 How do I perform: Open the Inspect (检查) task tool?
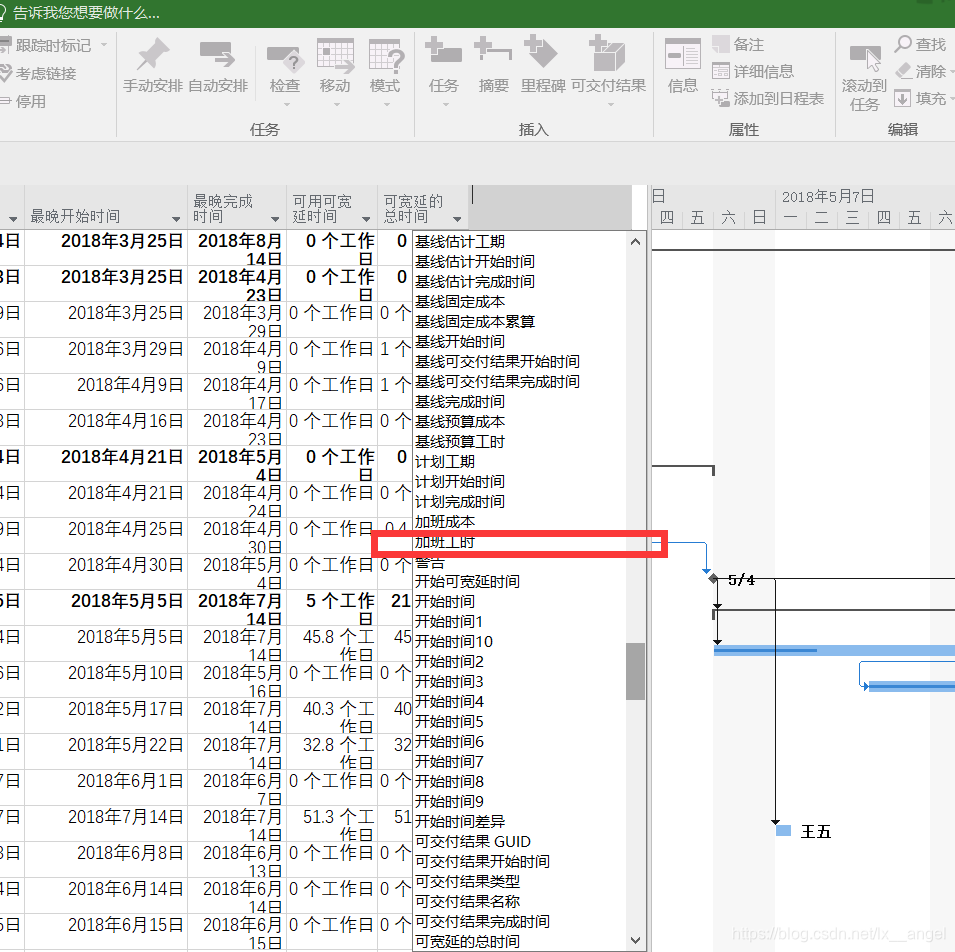(284, 58)
